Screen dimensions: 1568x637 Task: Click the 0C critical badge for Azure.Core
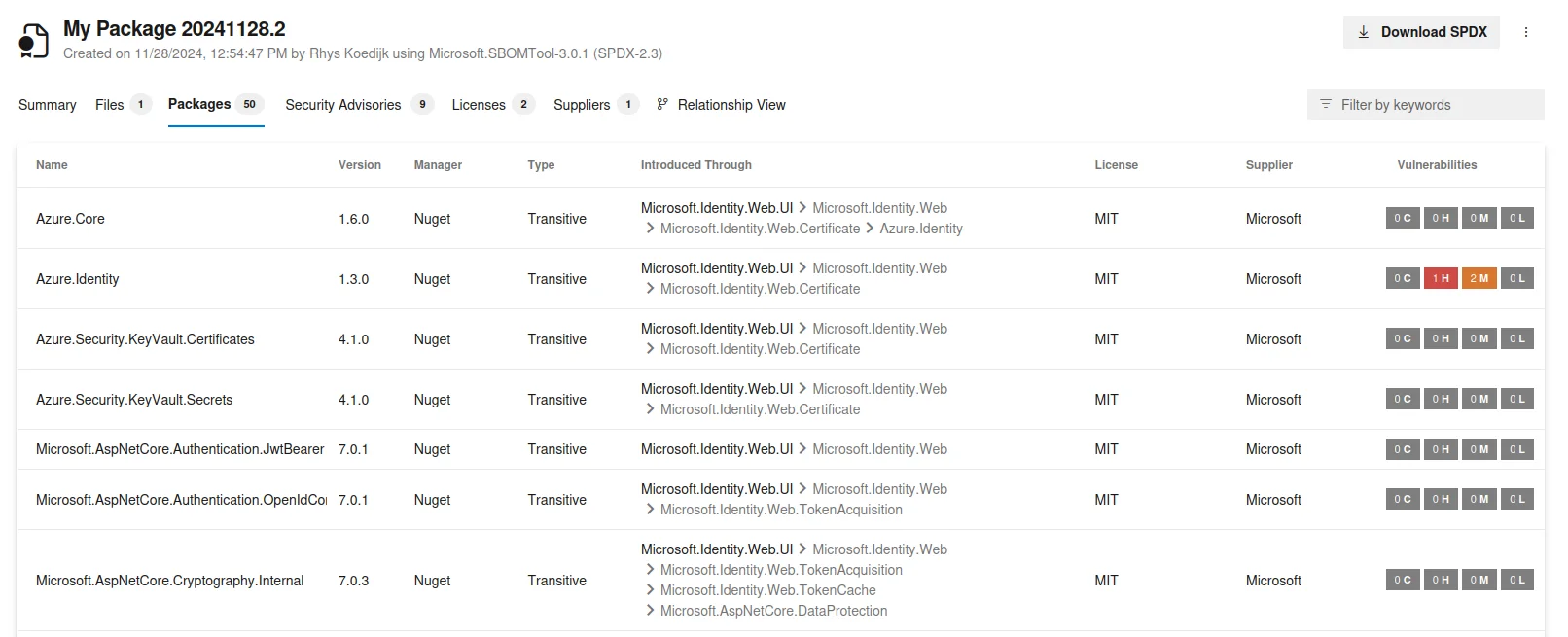tap(1402, 218)
